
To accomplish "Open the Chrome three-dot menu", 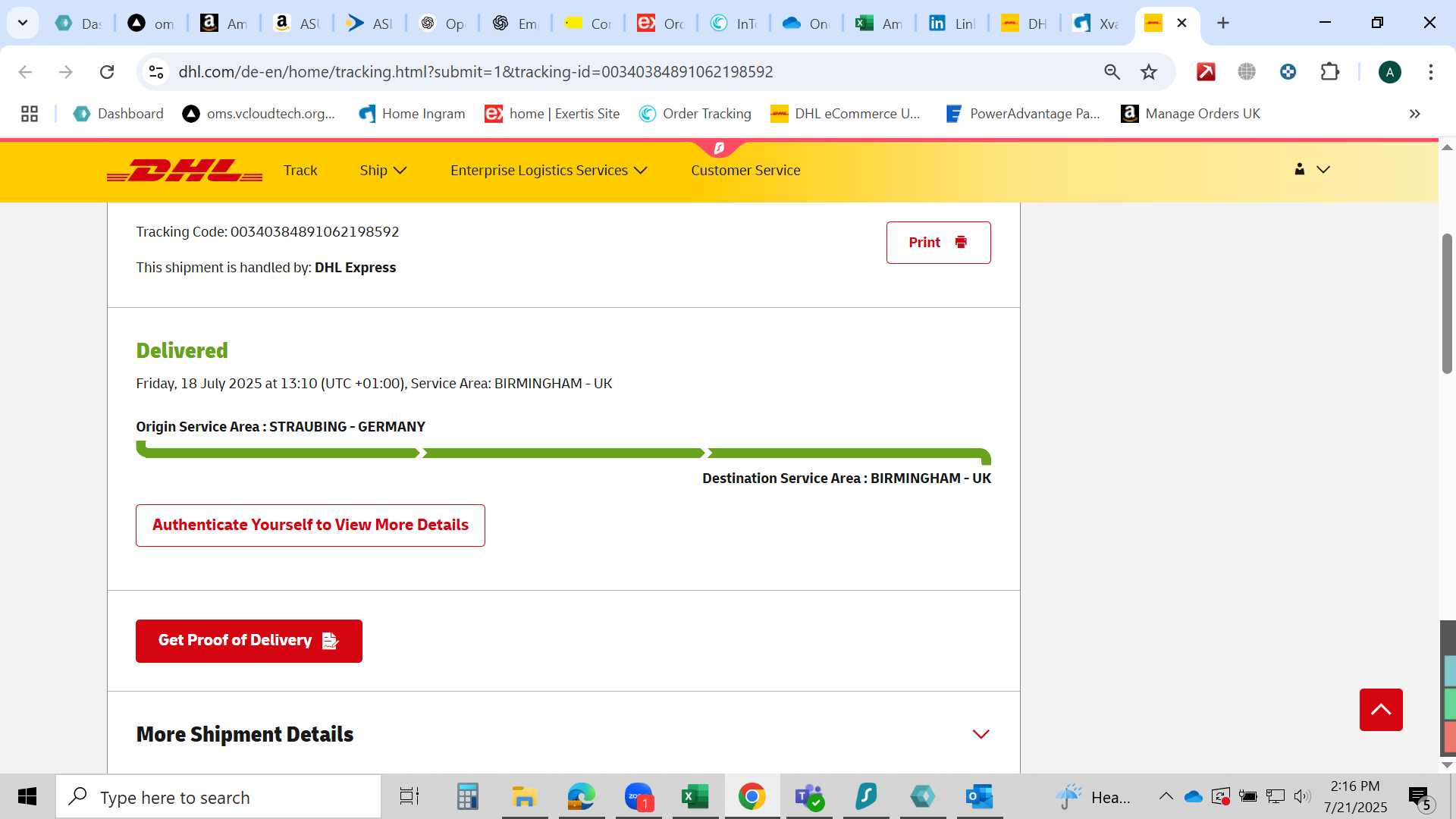I will pyautogui.click(x=1430, y=72).
